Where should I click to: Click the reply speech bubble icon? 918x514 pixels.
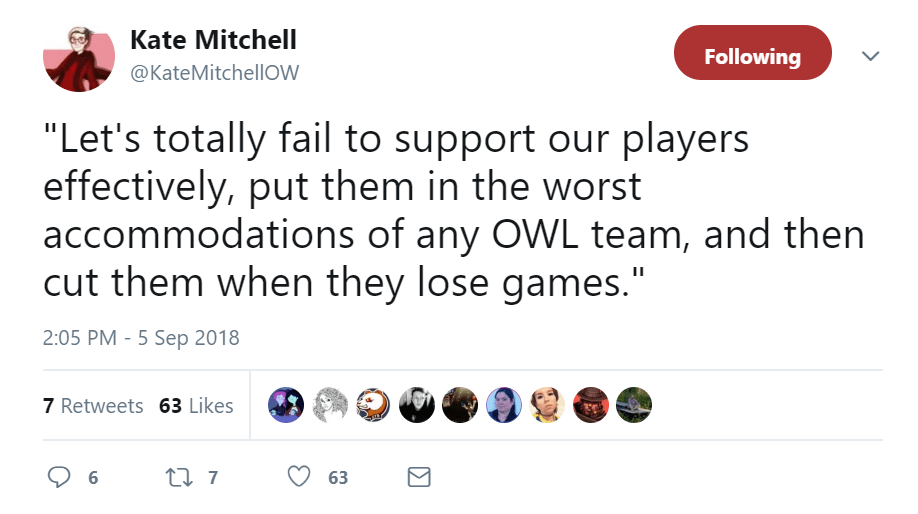point(60,478)
